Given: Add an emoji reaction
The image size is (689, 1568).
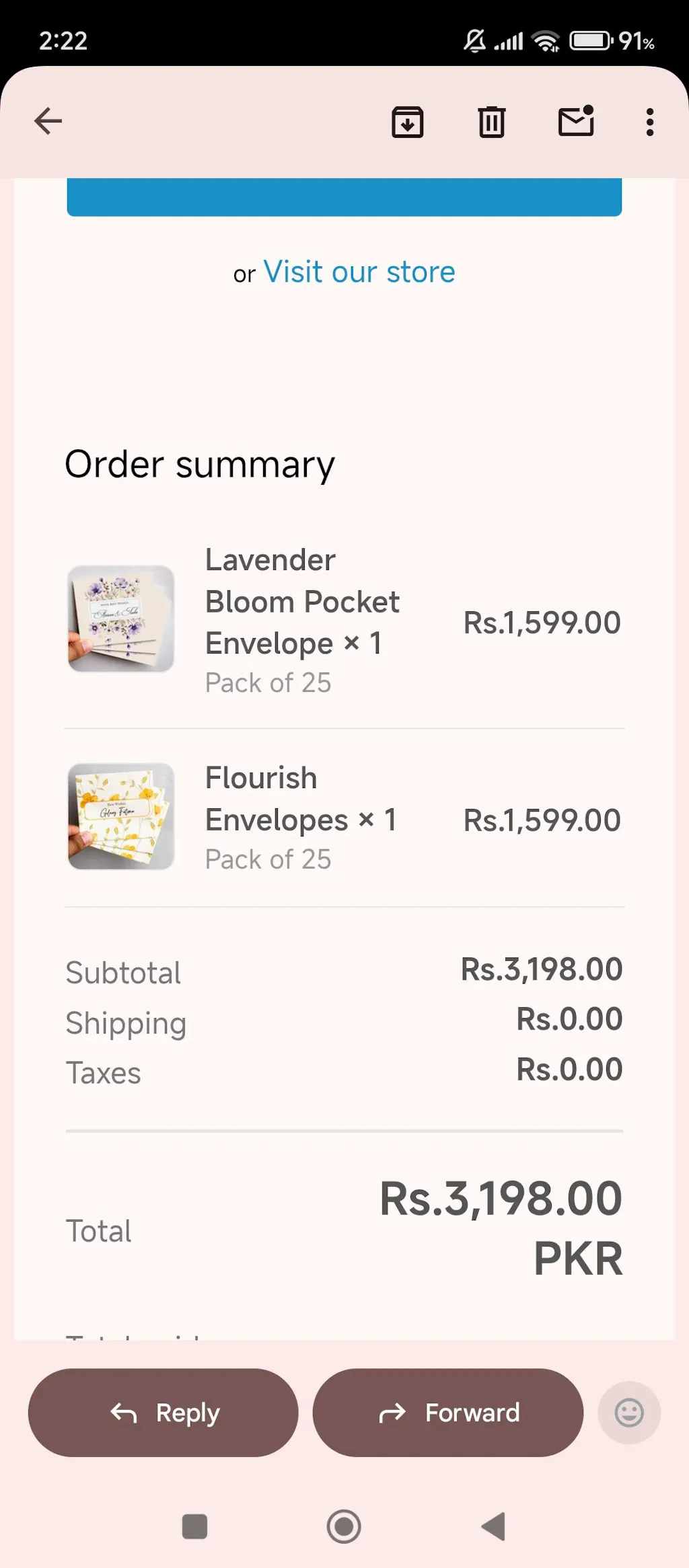Looking at the screenshot, I should click(628, 1413).
